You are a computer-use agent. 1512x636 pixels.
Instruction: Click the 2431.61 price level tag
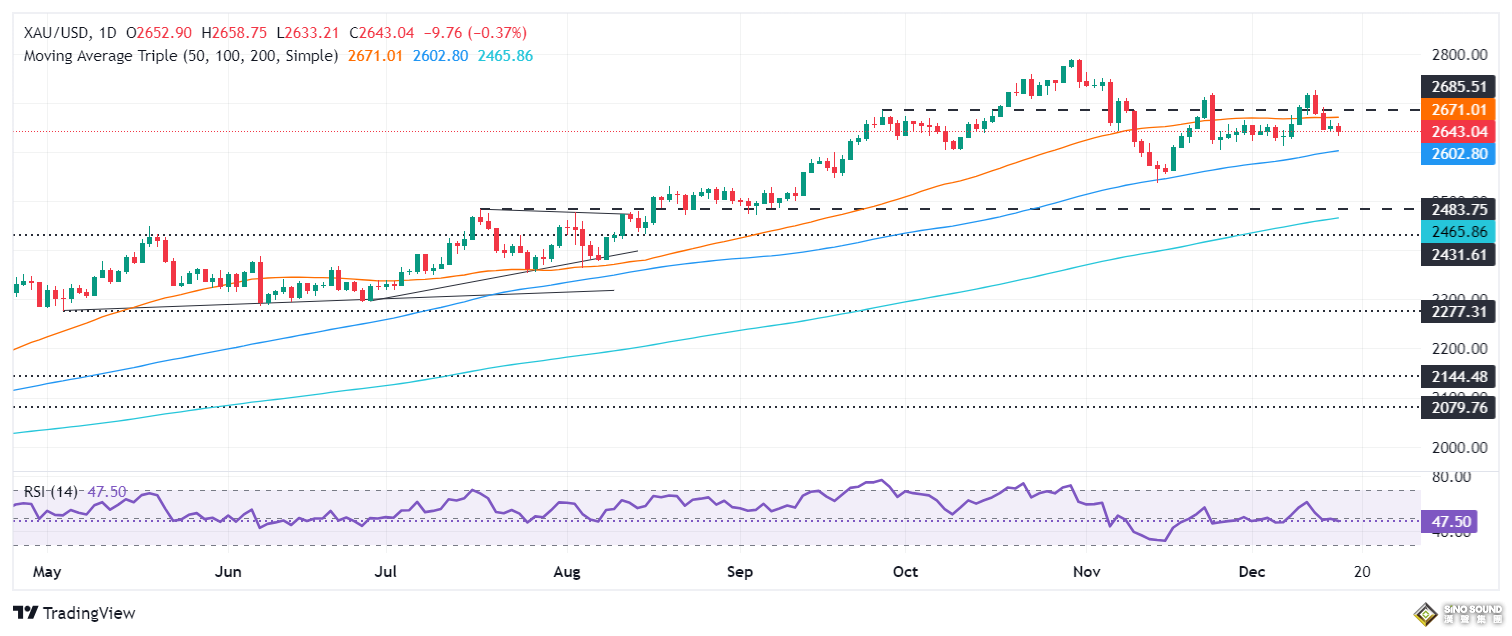click(x=1460, y=254)
